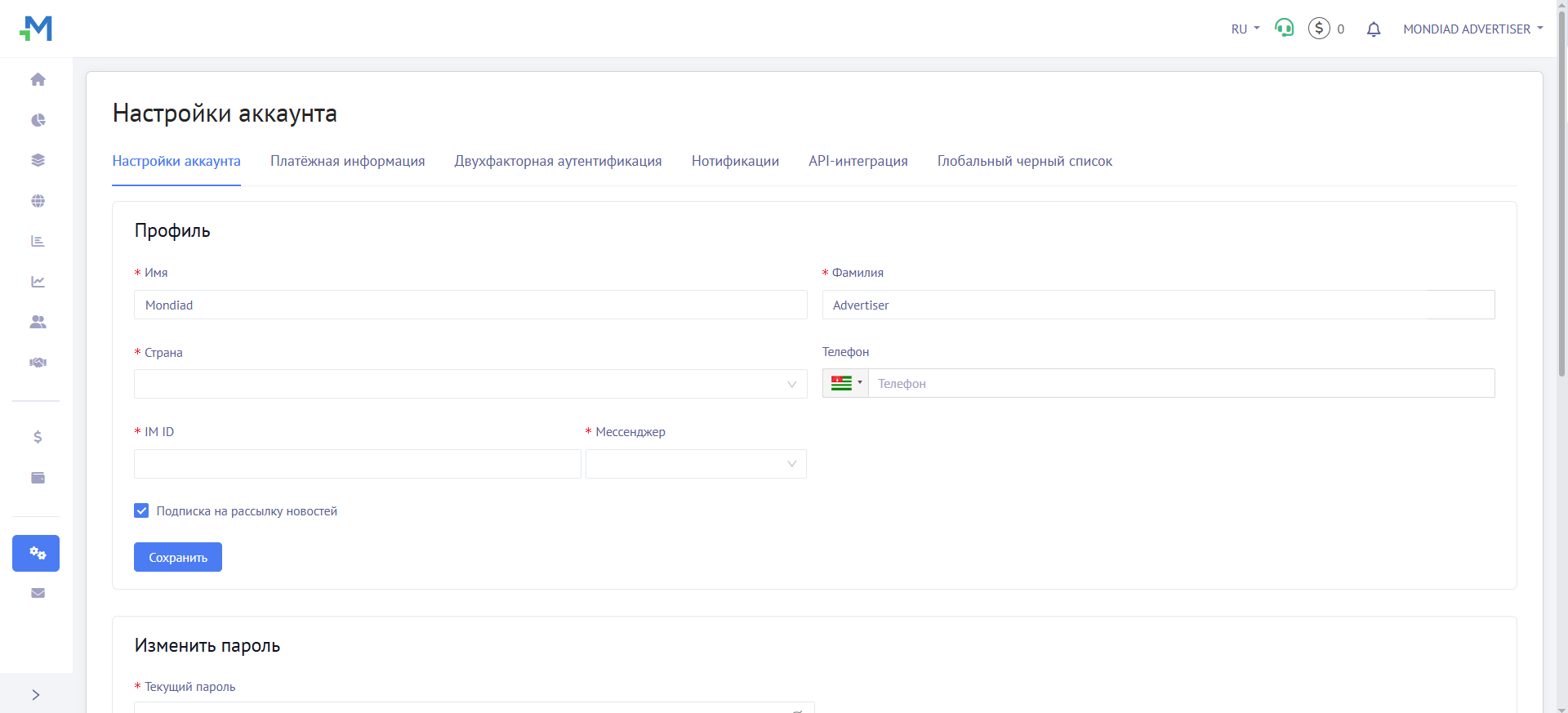The height and width of the screenshot is (713, 1568).
Task: Click the handshake icon in sidebar
Action: click(x=38, y=363)
